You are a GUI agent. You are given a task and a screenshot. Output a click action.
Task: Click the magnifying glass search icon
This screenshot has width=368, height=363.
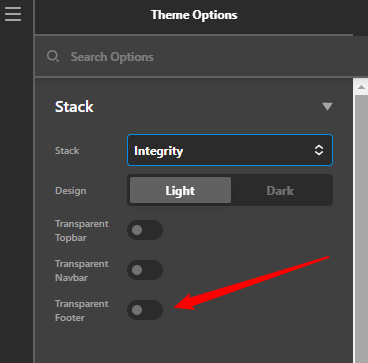[x=53, y=56]
